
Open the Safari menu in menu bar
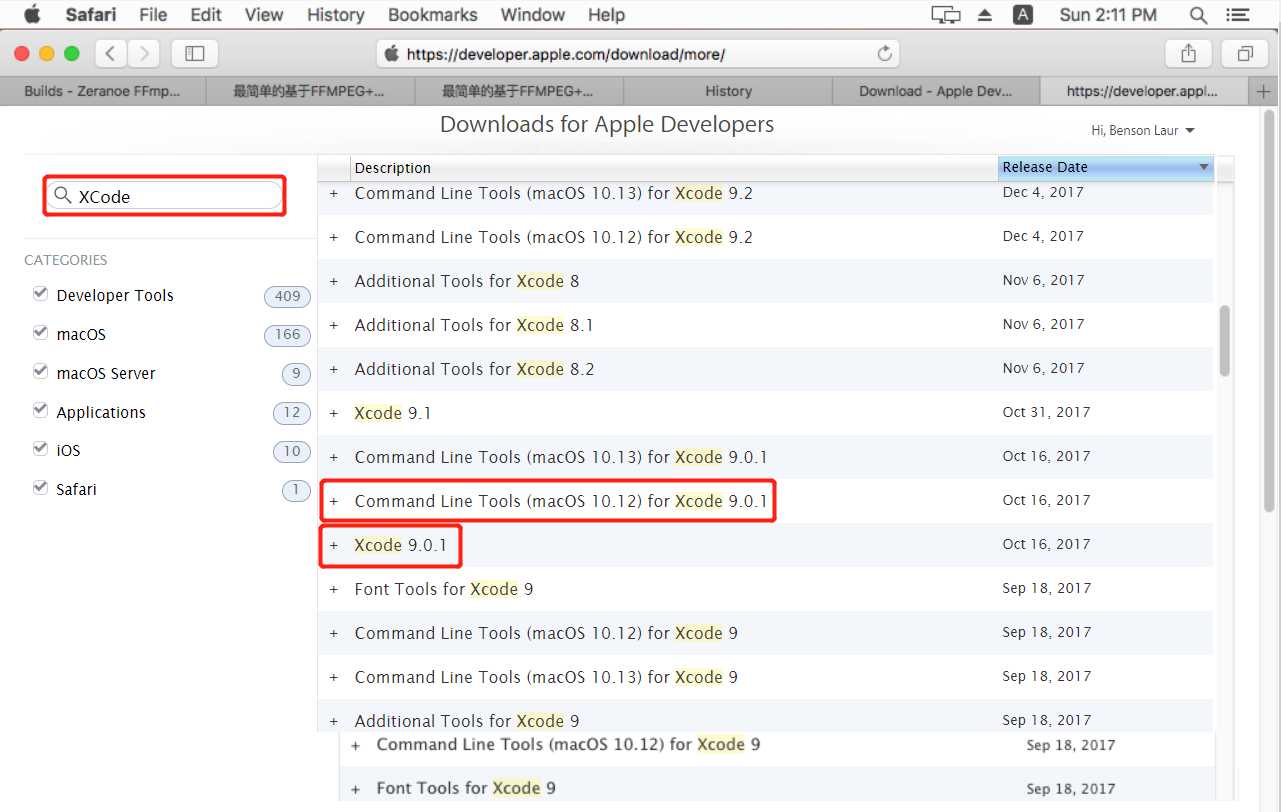pos(91,15)
